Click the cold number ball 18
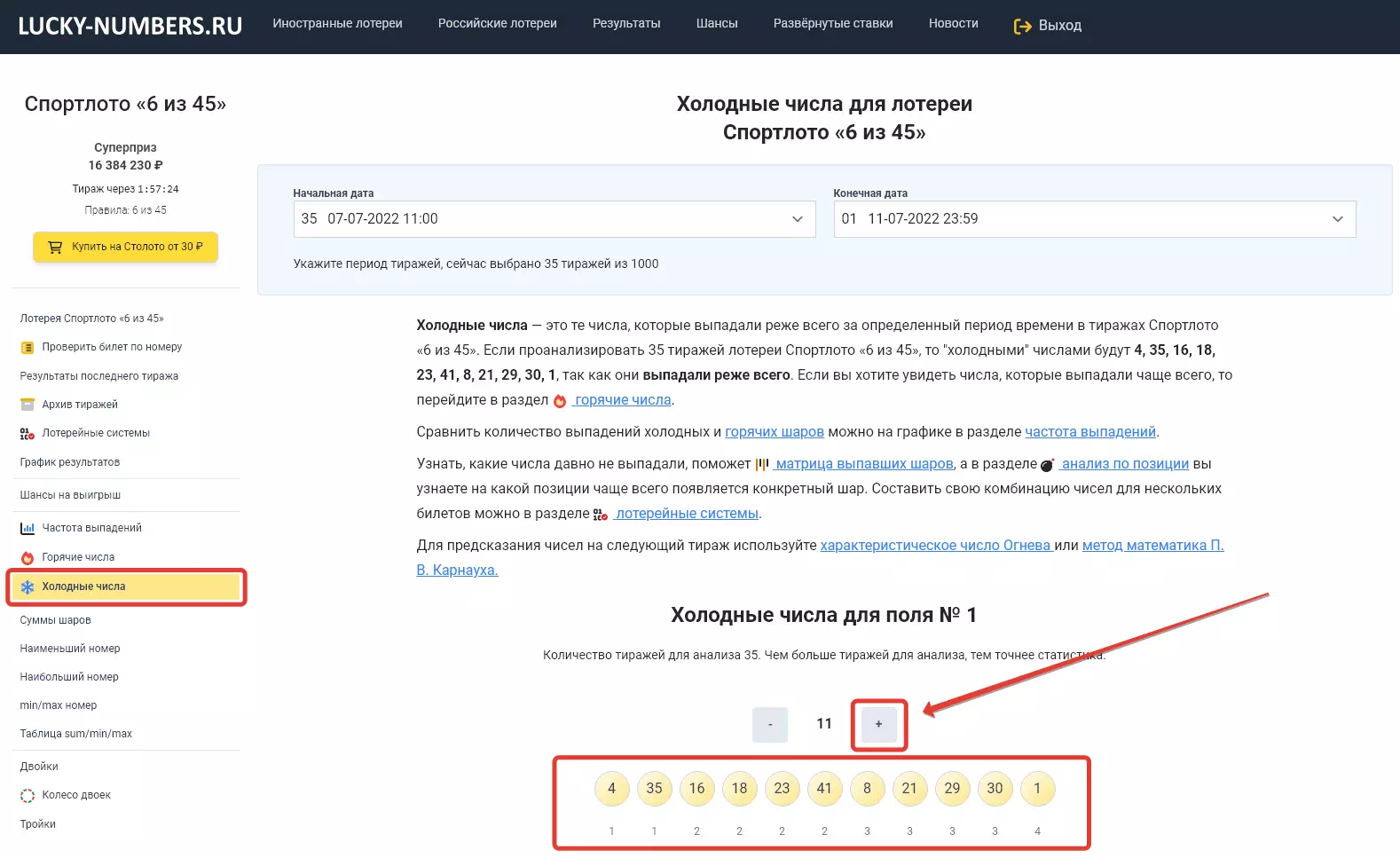The height and width of the screenshot is (858, 1400). 739,789
